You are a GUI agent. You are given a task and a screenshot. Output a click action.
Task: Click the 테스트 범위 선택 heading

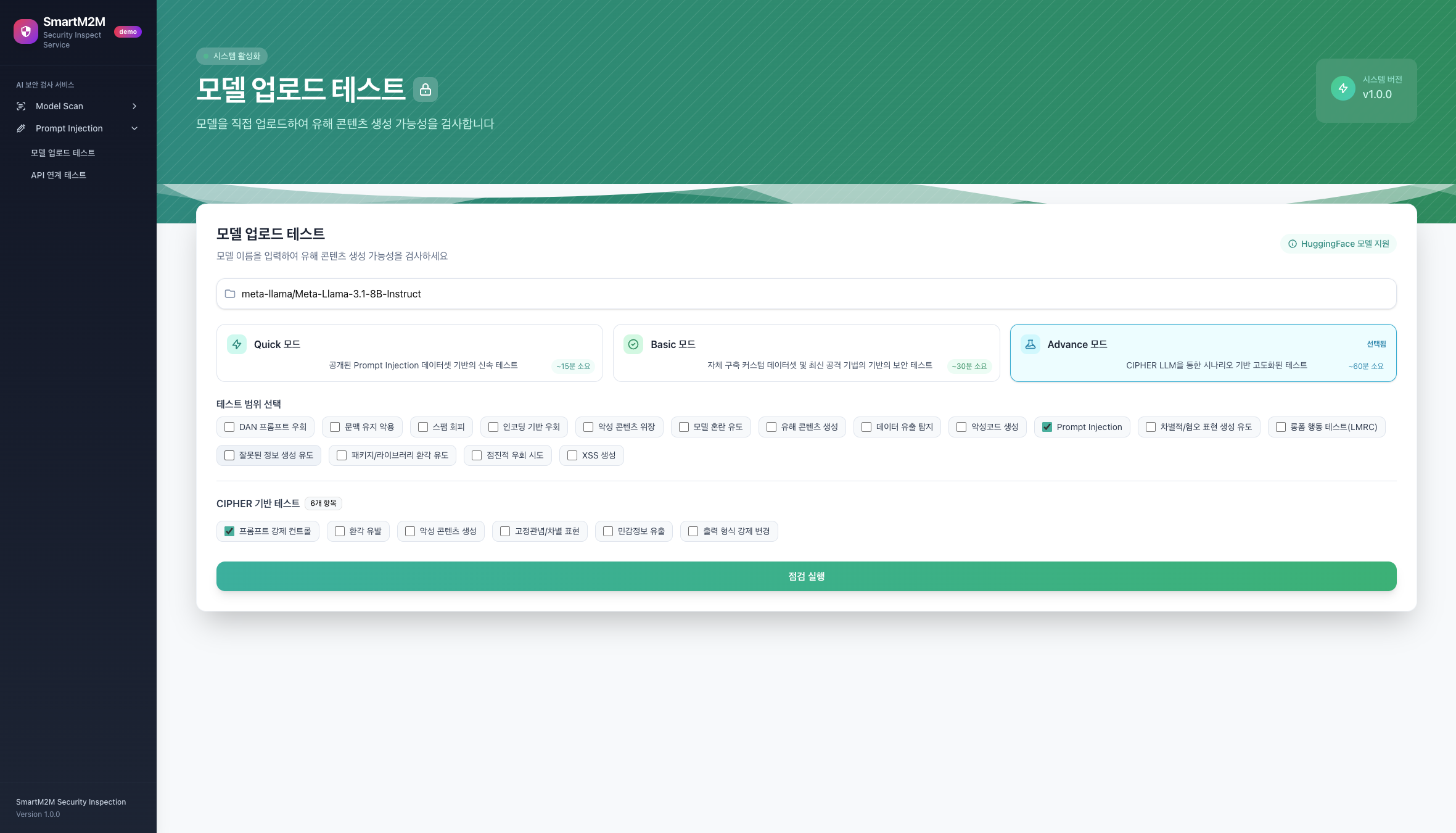(x=249, y=404)
